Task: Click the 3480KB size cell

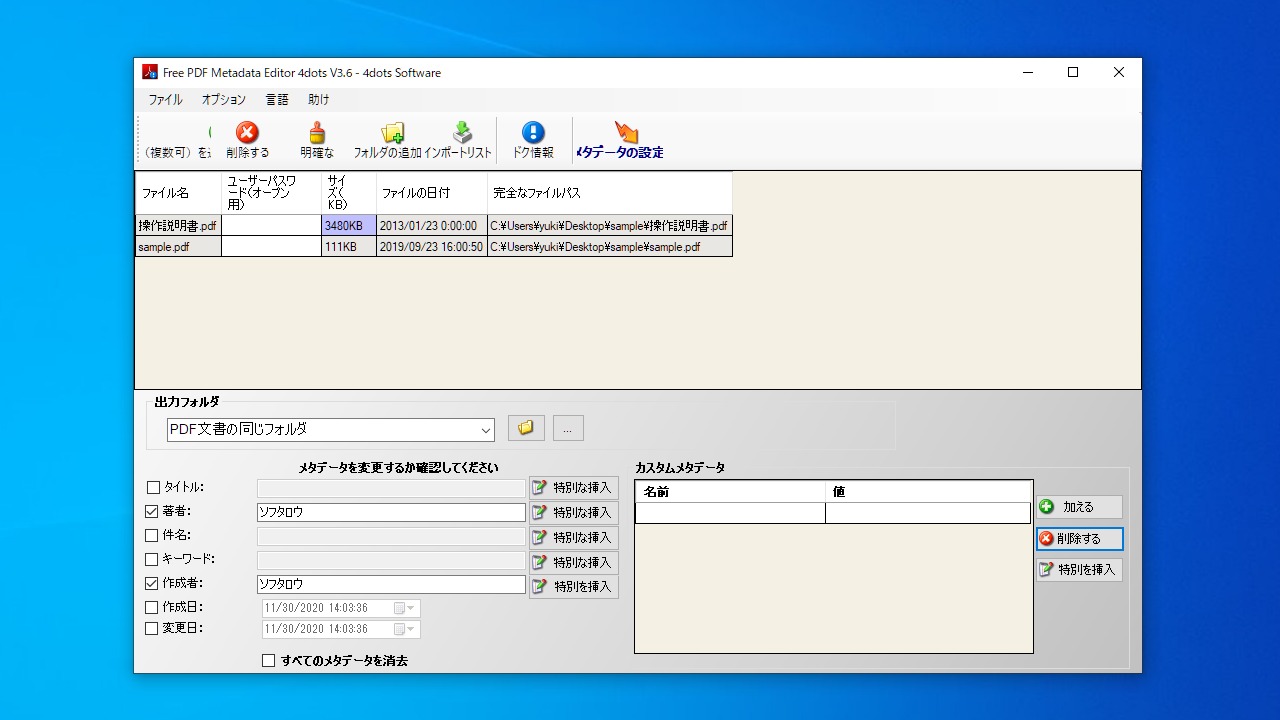Action: (349, 226)
